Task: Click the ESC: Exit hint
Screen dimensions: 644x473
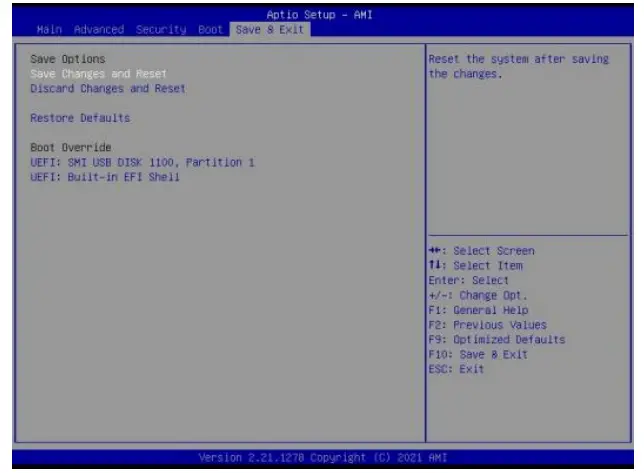Action: tap(456, 369)
